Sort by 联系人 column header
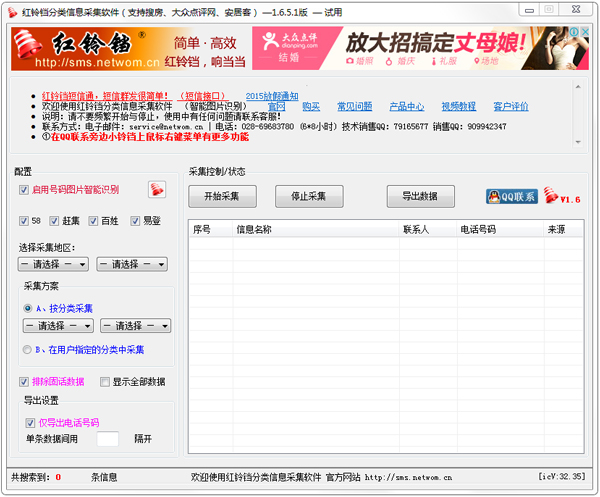 tap(428, 230)
